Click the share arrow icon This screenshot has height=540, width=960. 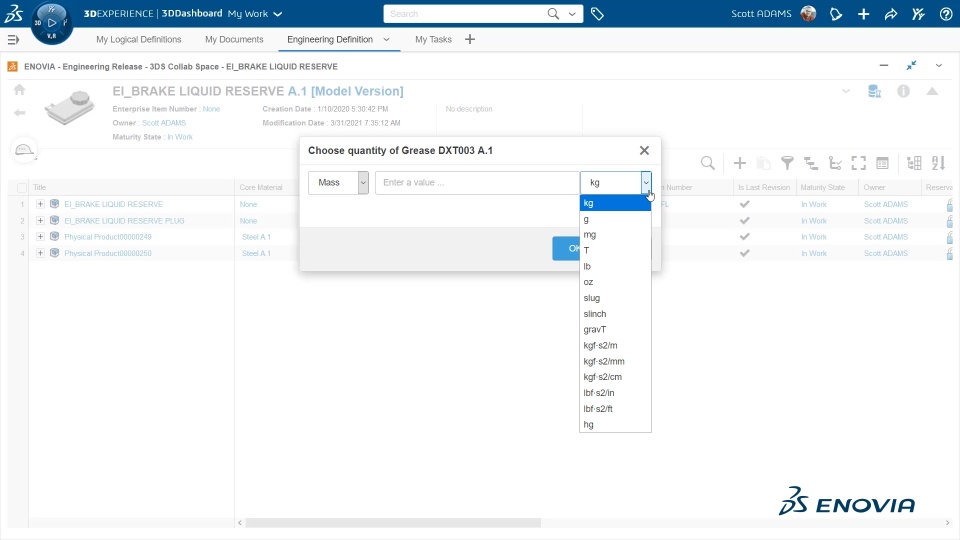[891, 14]
